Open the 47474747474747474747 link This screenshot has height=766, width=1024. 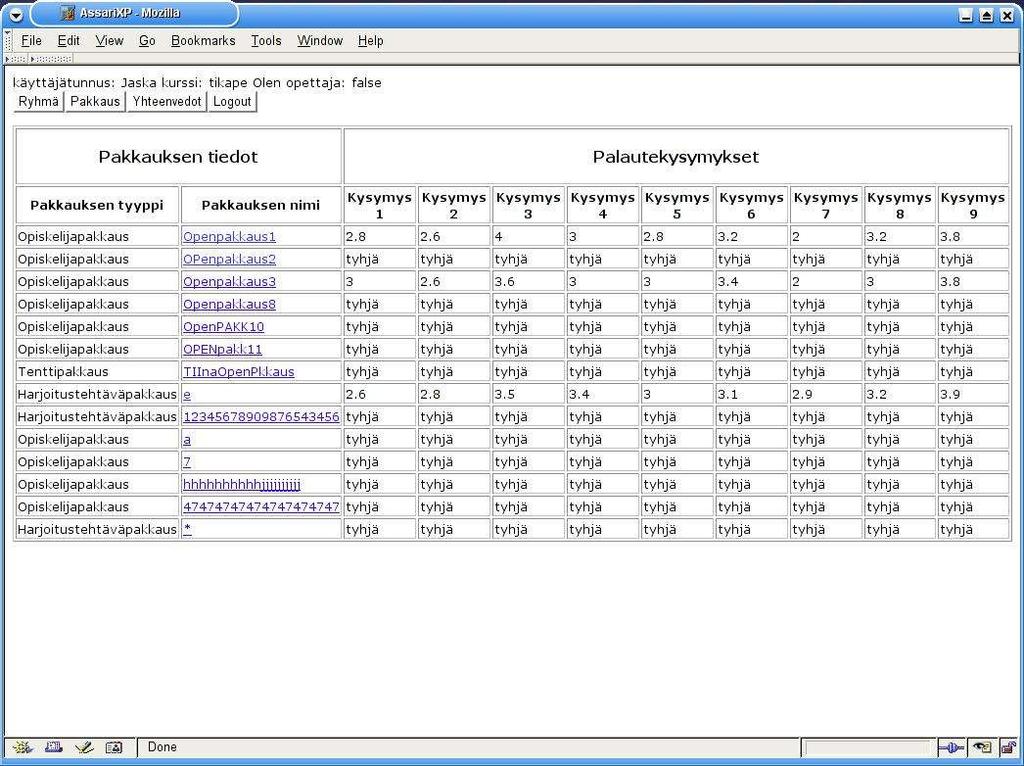261,507
